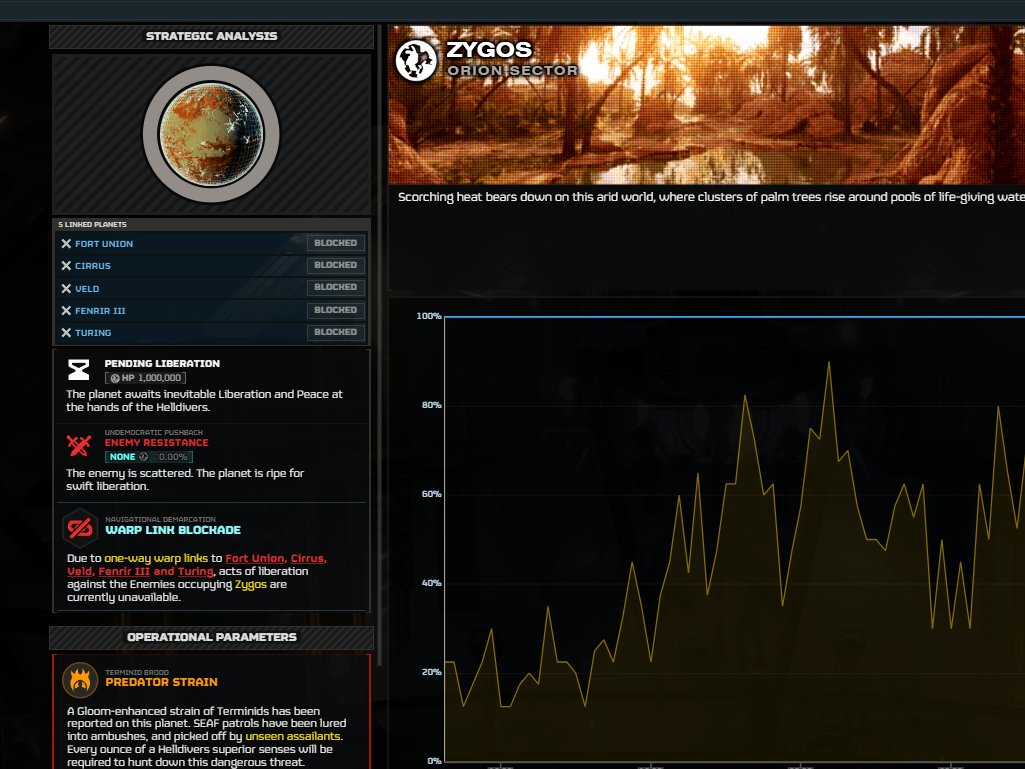Follow the red Fort Union, Cirrus link
Viewport: 1025px width, 769px height.
(x=276, y=558)
